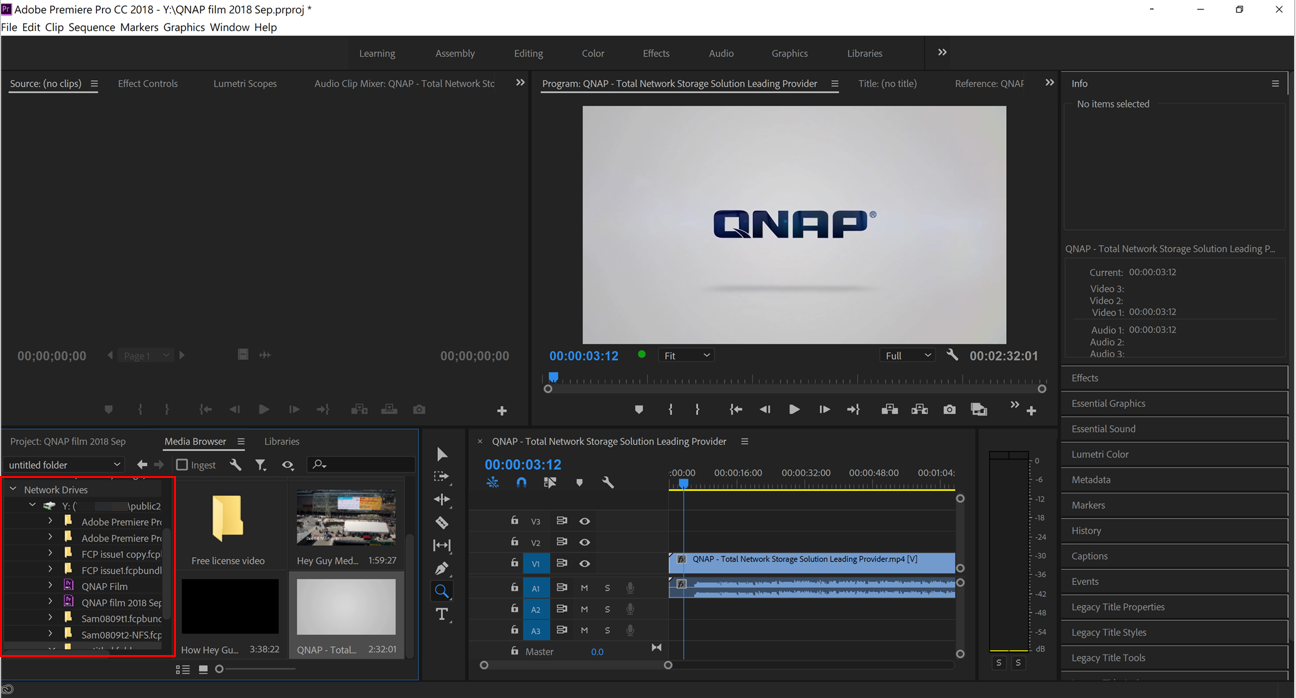Open the untitled folder dropdown
1296x698 pixels.
[63, 465]
